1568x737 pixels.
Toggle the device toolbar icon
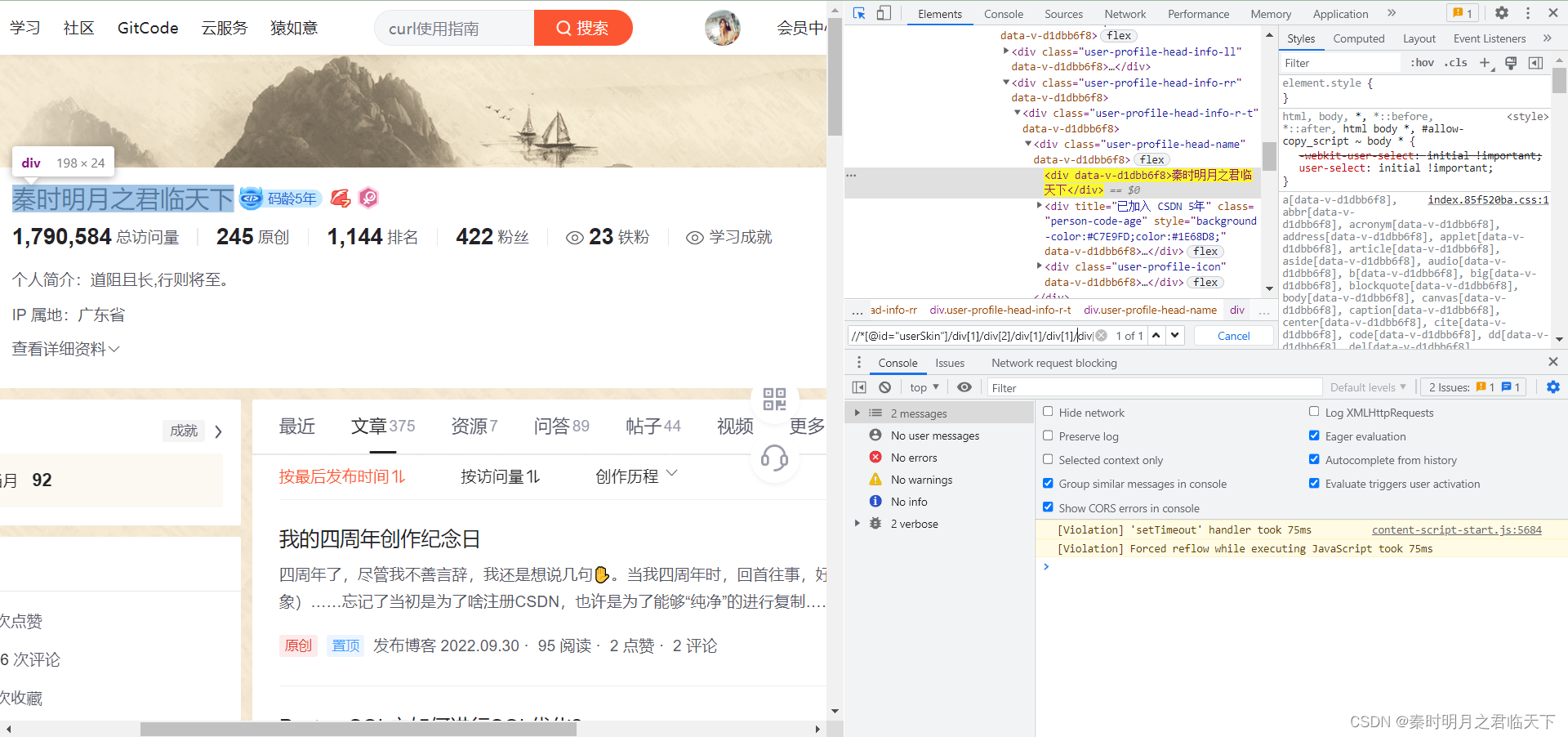point(884,13)
